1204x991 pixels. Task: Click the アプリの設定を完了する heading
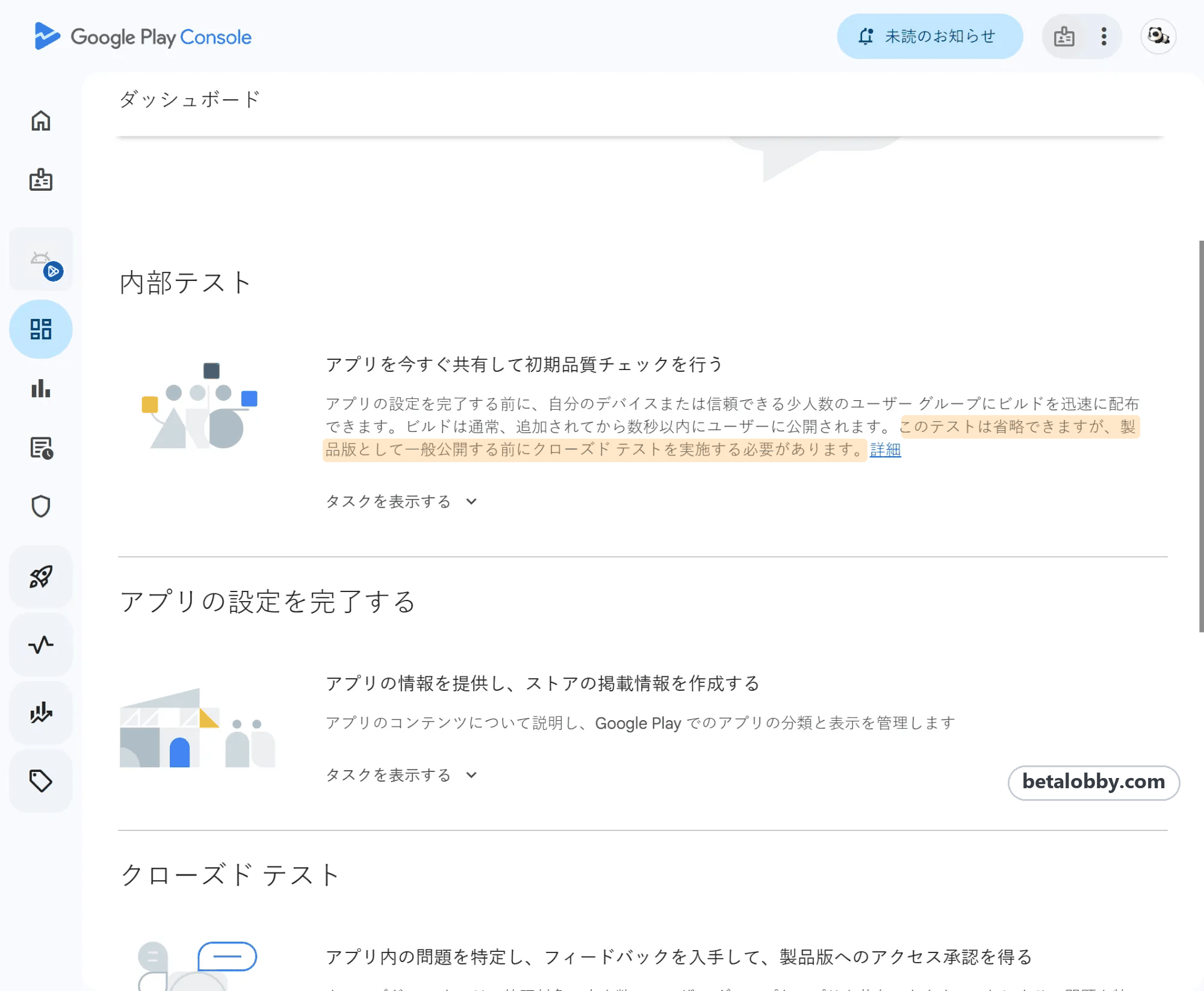coord(267,601)
